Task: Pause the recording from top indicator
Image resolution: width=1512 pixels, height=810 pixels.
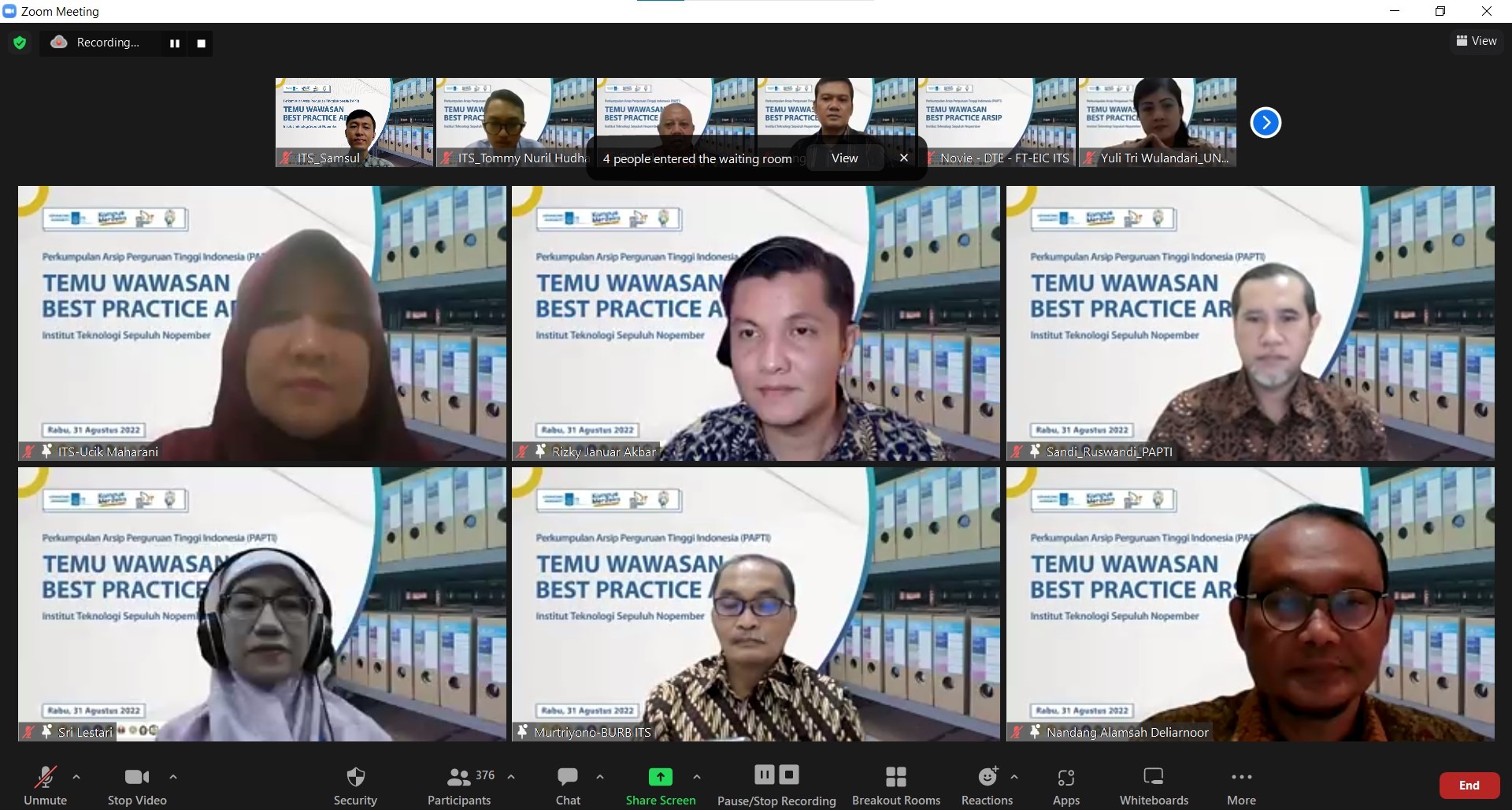Action: click(x=175, y=43)
